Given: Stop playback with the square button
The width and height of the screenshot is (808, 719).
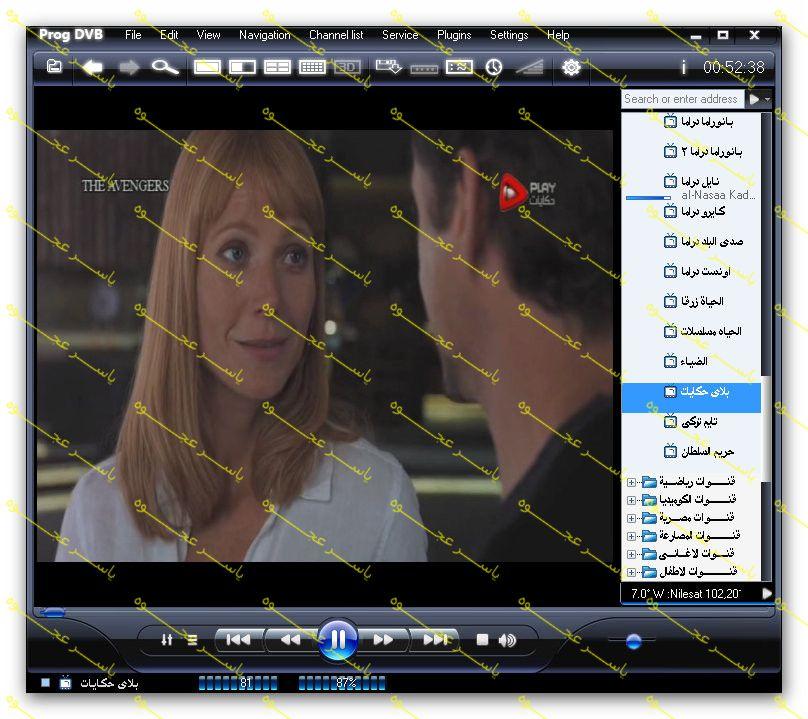Looking at the screenshot, I should click(482, 640).
